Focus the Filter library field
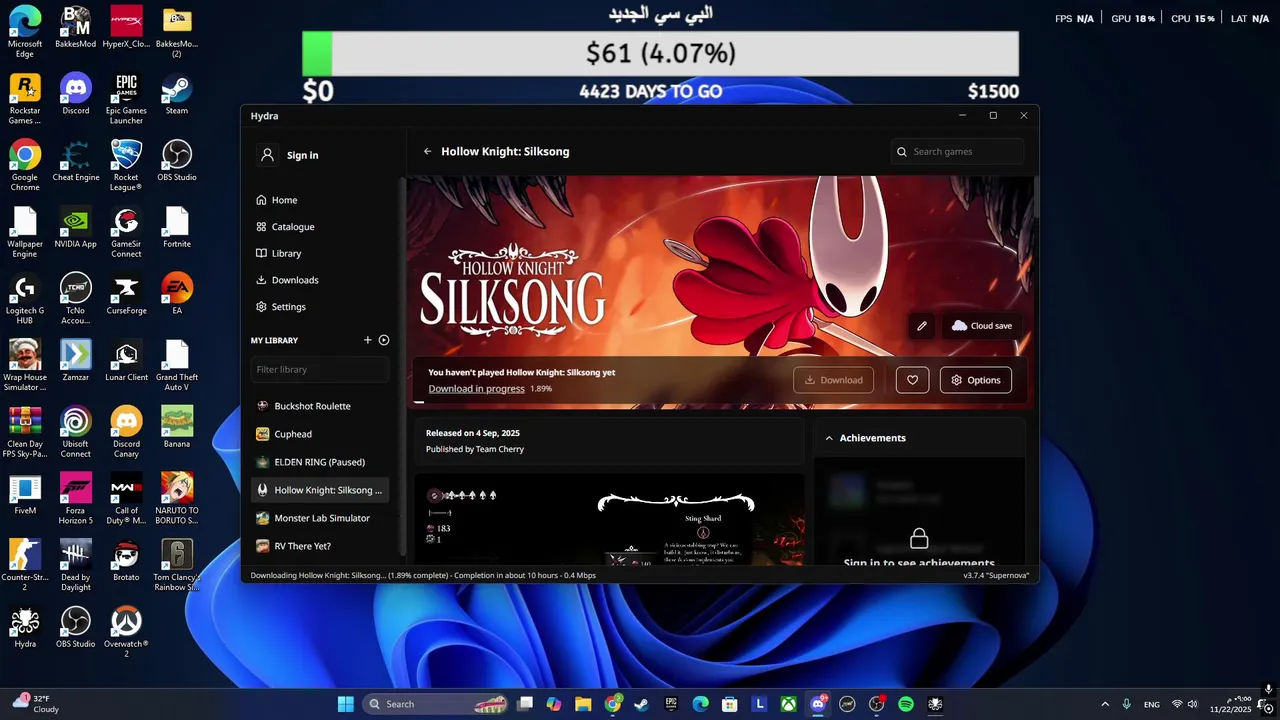1280x720 pixels. [320, 370]
